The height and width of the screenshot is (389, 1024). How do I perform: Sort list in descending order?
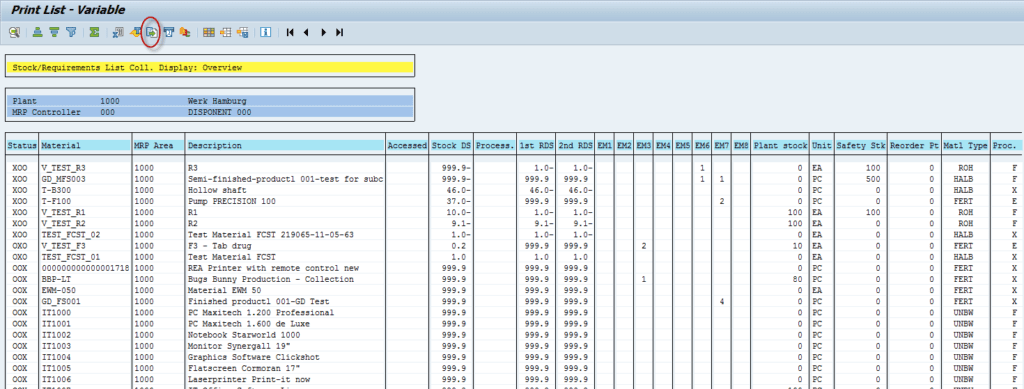click(x=54, y=32)
